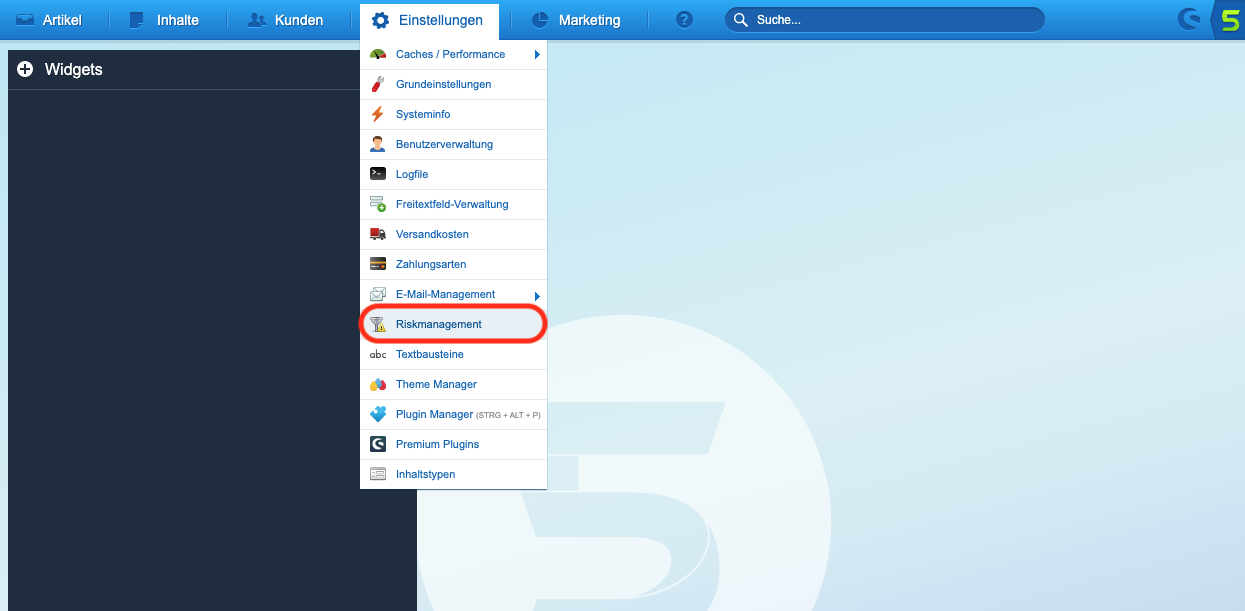This screenshot has height=611, width=1245.
Task: Choose Textbausteine in the menu
Action: point(453,354)
